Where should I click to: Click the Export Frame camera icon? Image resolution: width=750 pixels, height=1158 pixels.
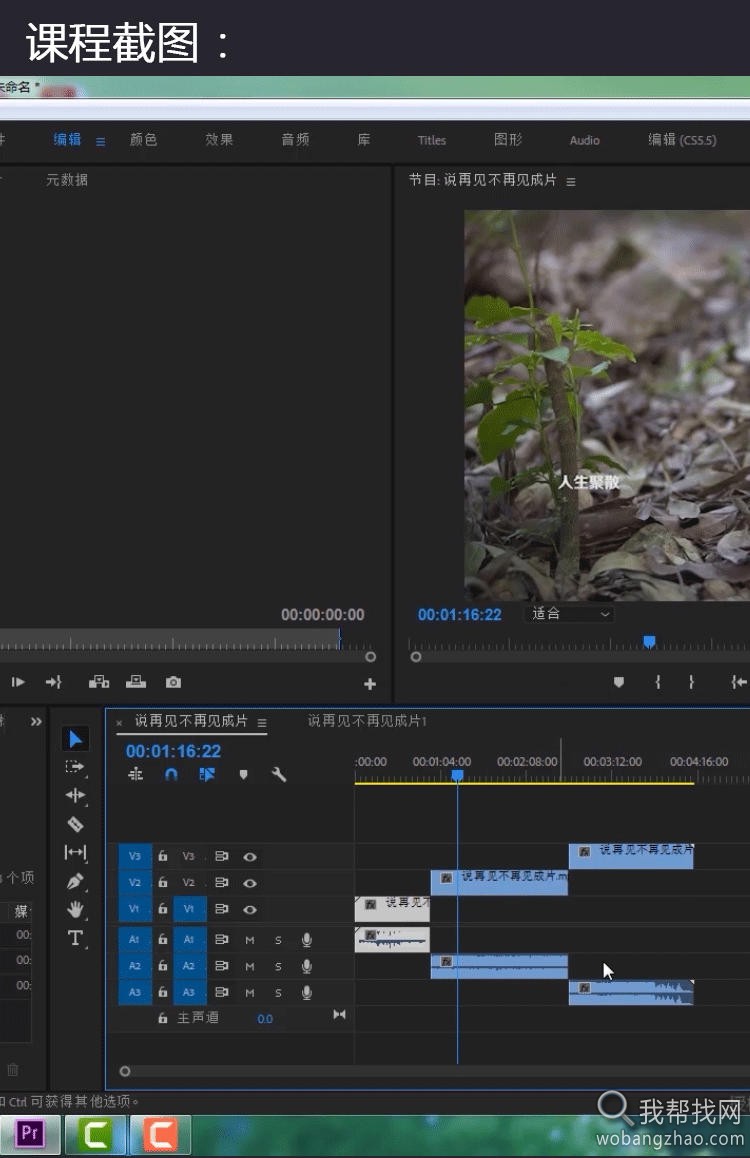tap(173, 682)
